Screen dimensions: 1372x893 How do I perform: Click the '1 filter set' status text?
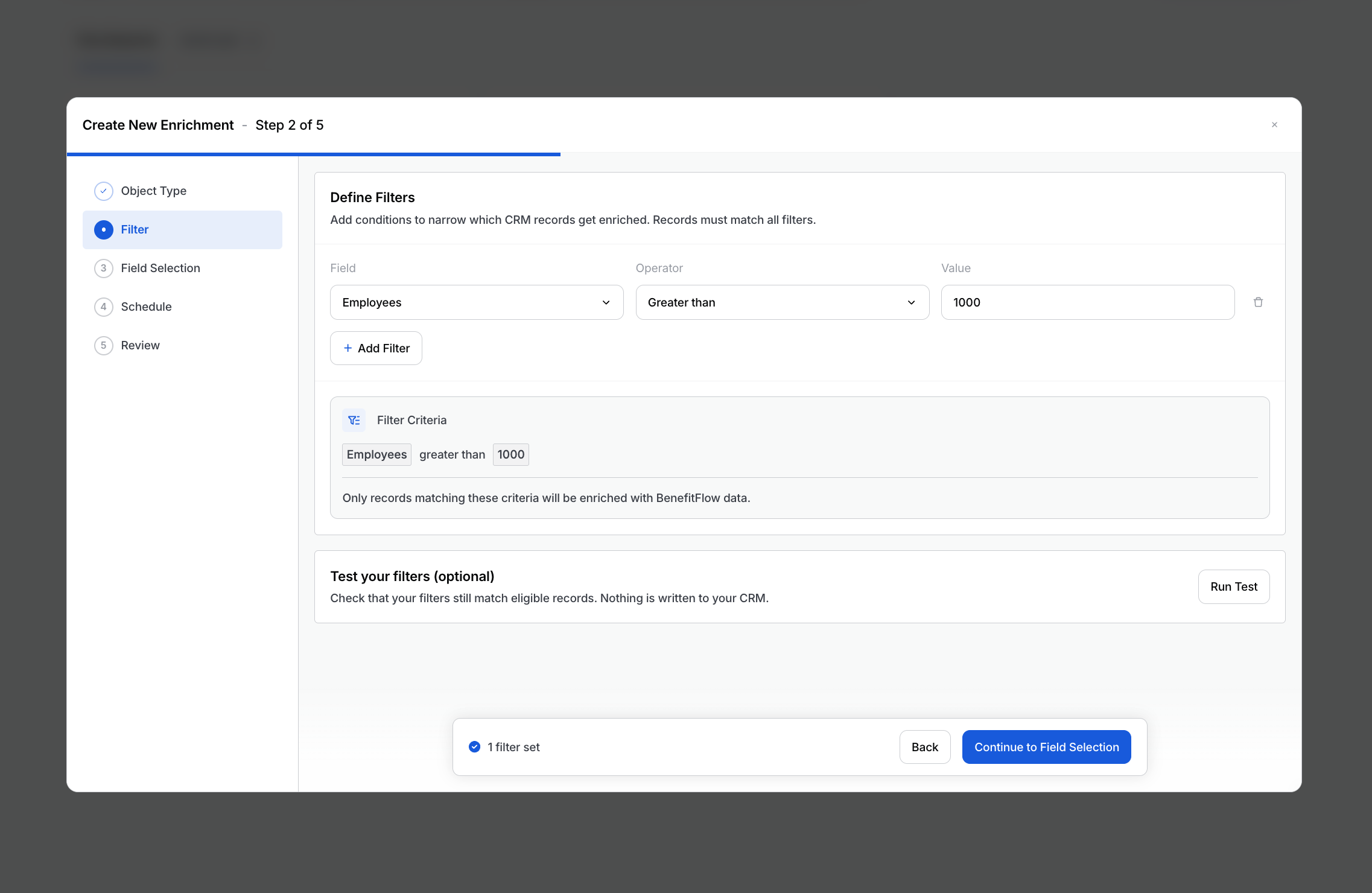513,747
